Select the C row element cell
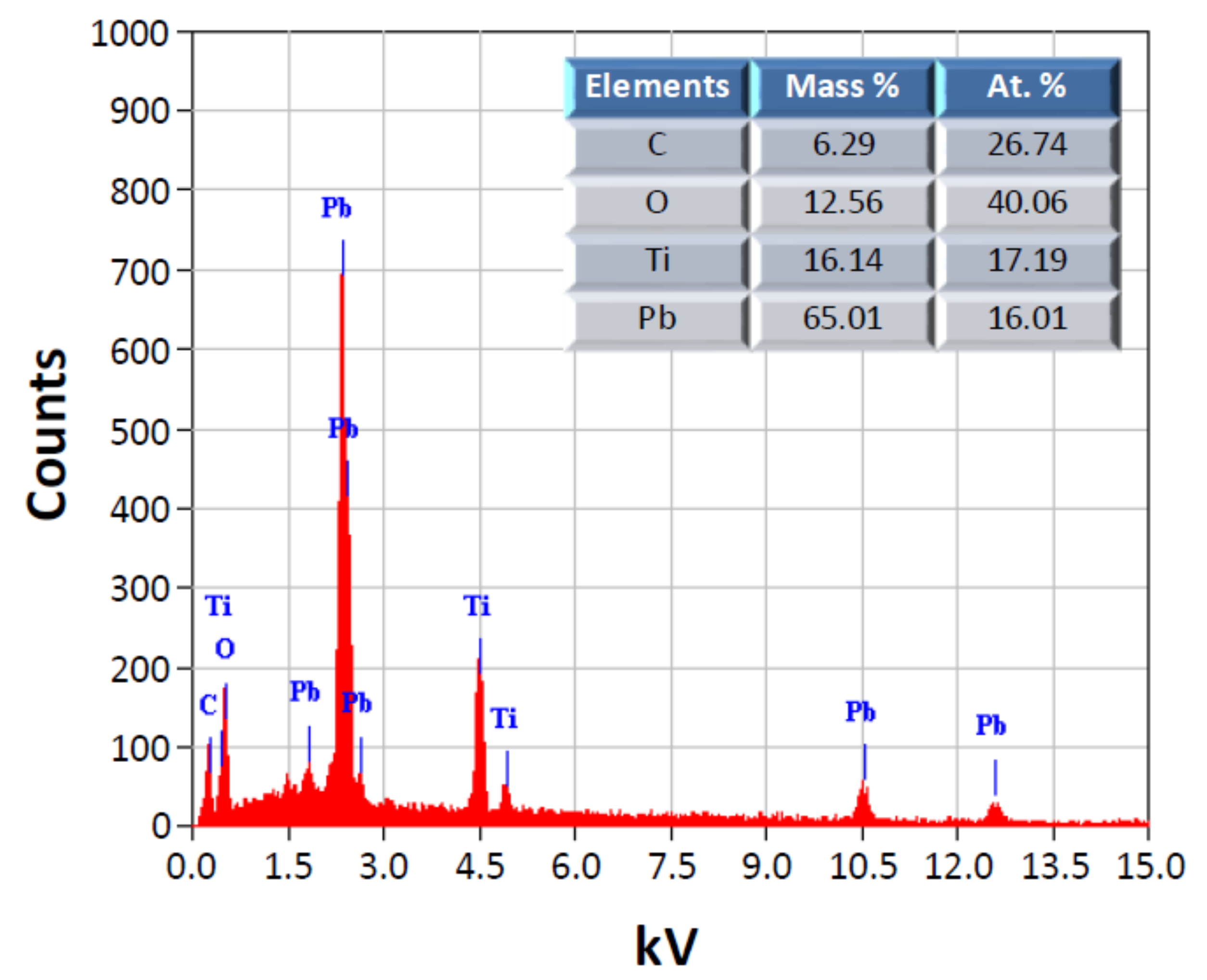Image resolution: width=1207 pixels, height=980 pixels. point(657,144)
